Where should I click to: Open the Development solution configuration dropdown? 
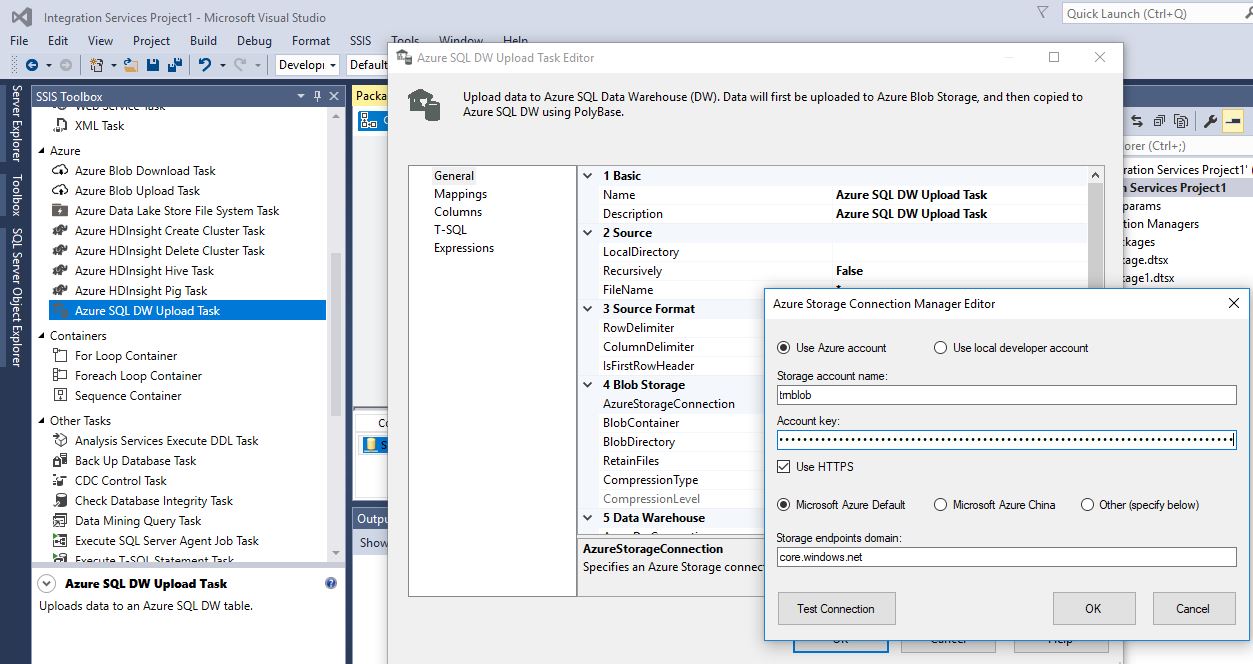[333, 65]
